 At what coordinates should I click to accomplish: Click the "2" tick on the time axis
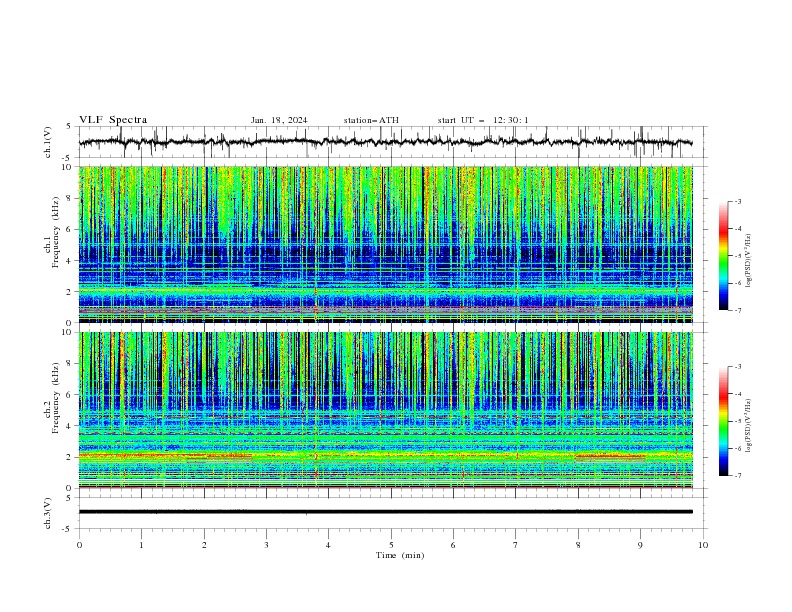tap(204, 545)
